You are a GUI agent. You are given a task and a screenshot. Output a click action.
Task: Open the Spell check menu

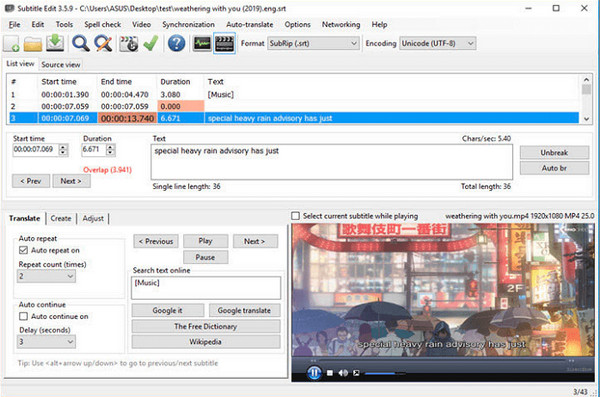tap(103, 25)
